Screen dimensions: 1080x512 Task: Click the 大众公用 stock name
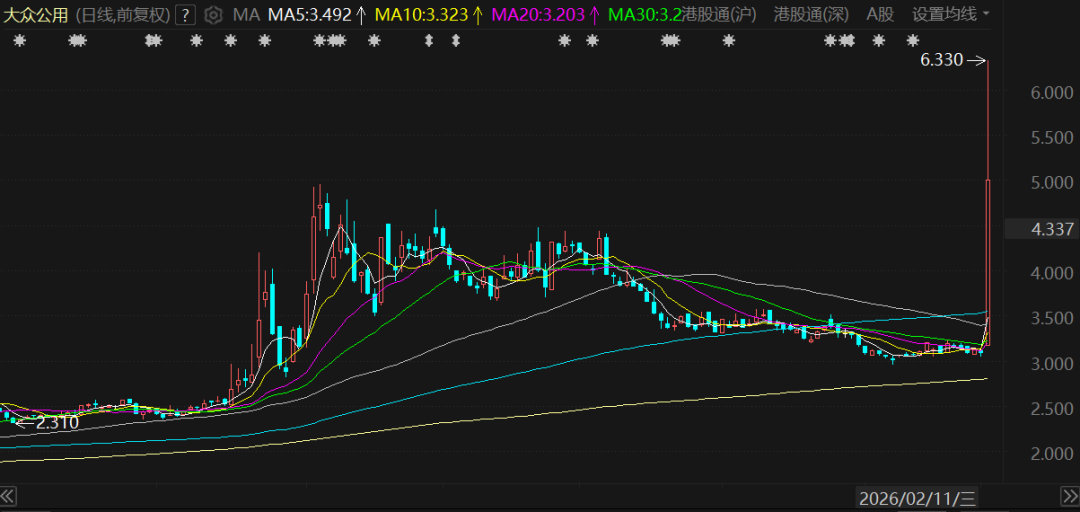point(36,15)
